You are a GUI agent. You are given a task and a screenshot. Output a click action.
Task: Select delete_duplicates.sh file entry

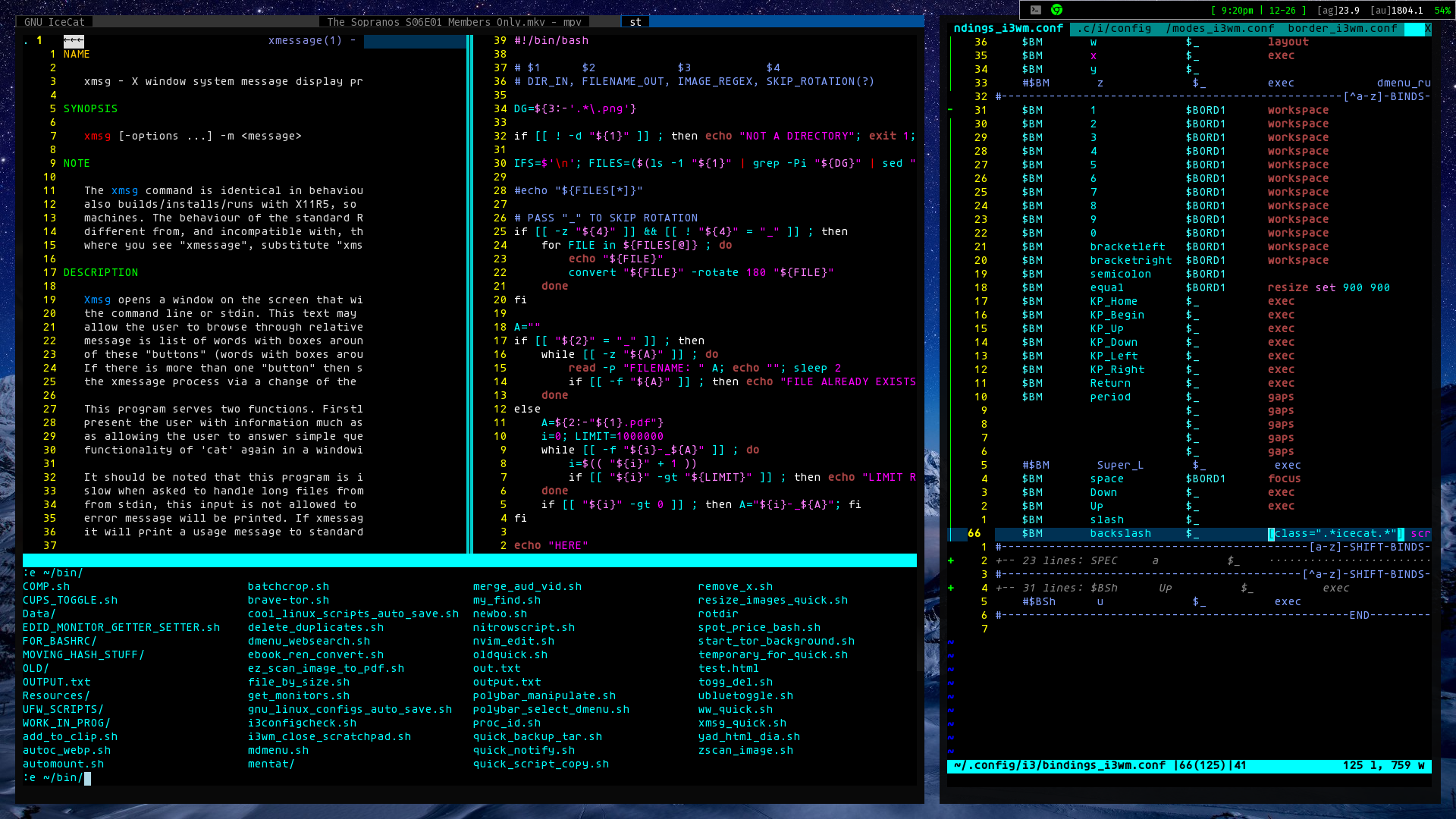tap(315, 628)
